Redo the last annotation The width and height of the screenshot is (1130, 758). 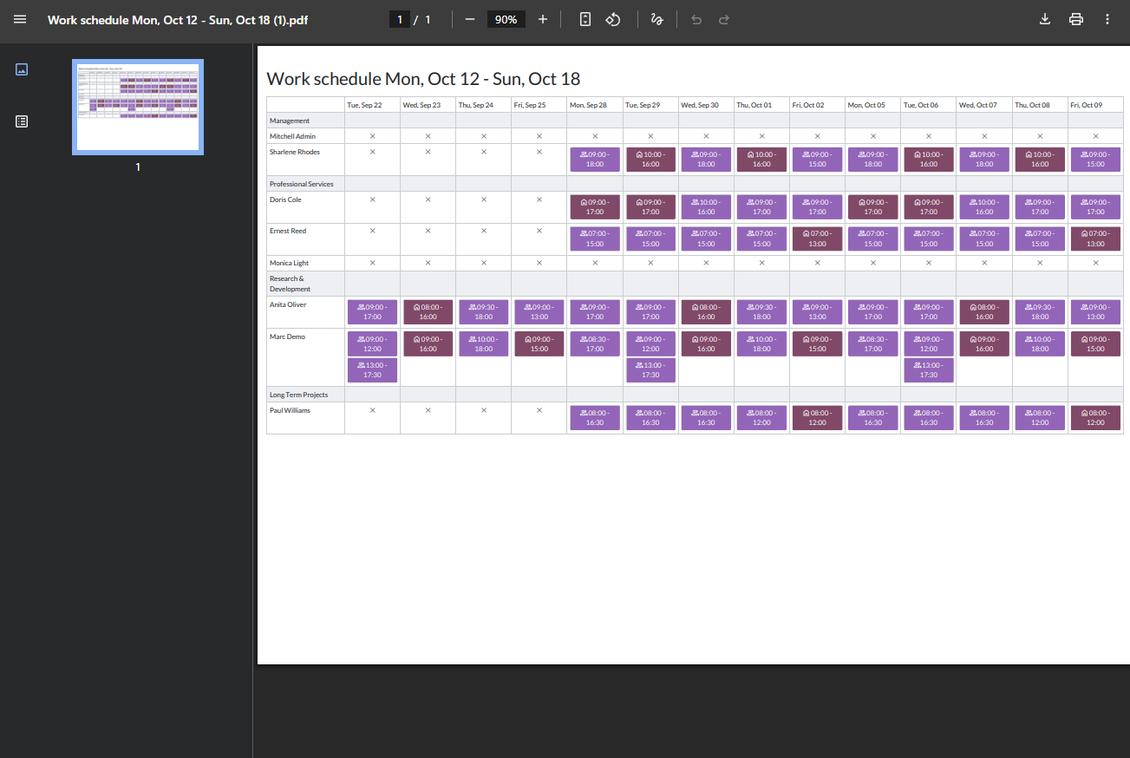[x=724, y=19]
